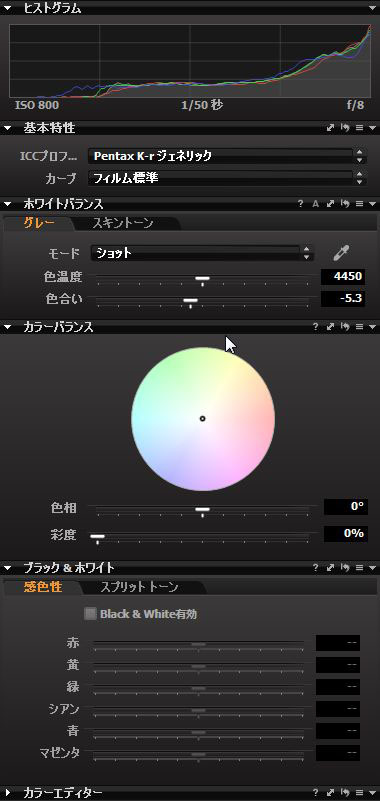Click expand arrow icon in ブラック & ホワイト header
380x801 pixels.
(x=330, y=568)
